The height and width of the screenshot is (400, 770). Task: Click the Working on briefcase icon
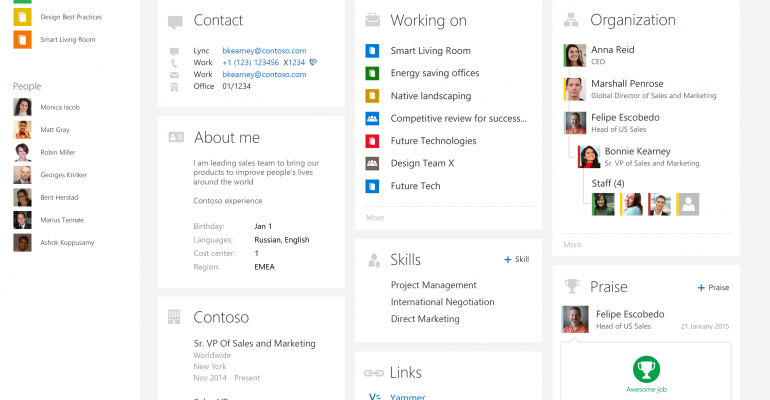373,20
